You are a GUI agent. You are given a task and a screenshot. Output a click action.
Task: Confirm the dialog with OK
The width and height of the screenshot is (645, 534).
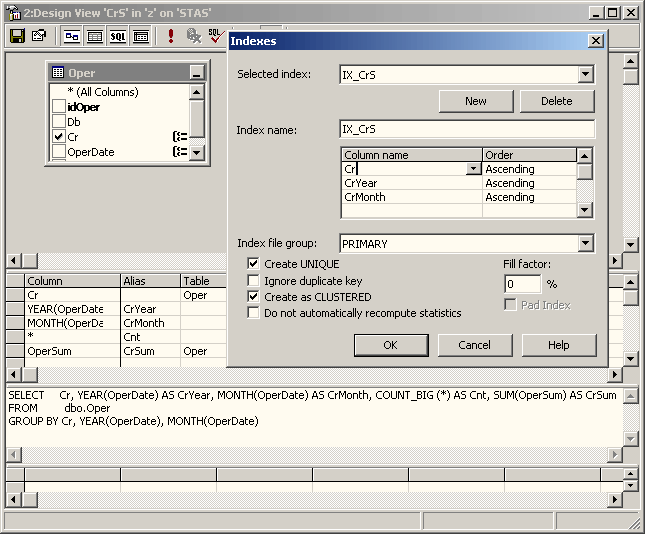pyautogui.click(x=391, y=345)
